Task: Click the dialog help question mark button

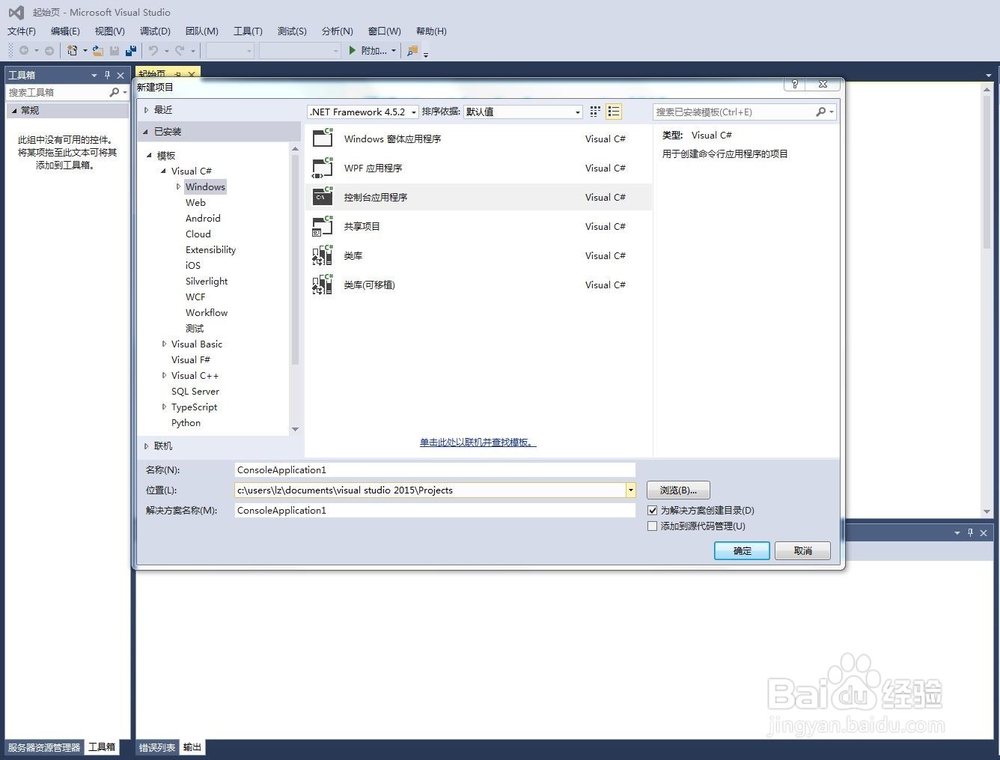Action: [795, 84]
